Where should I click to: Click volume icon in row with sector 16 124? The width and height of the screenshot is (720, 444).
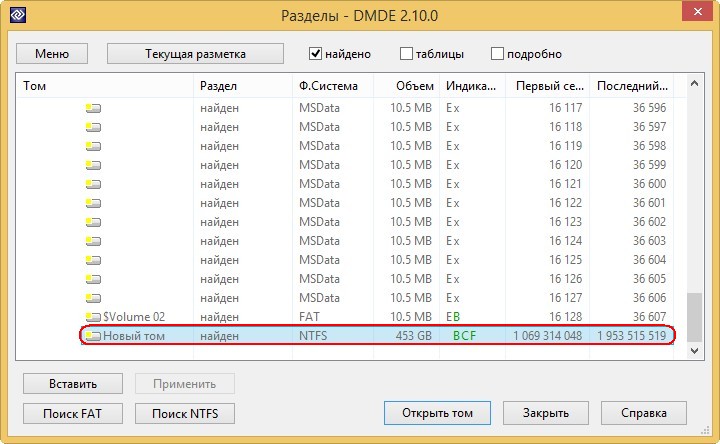pos(93,242)
